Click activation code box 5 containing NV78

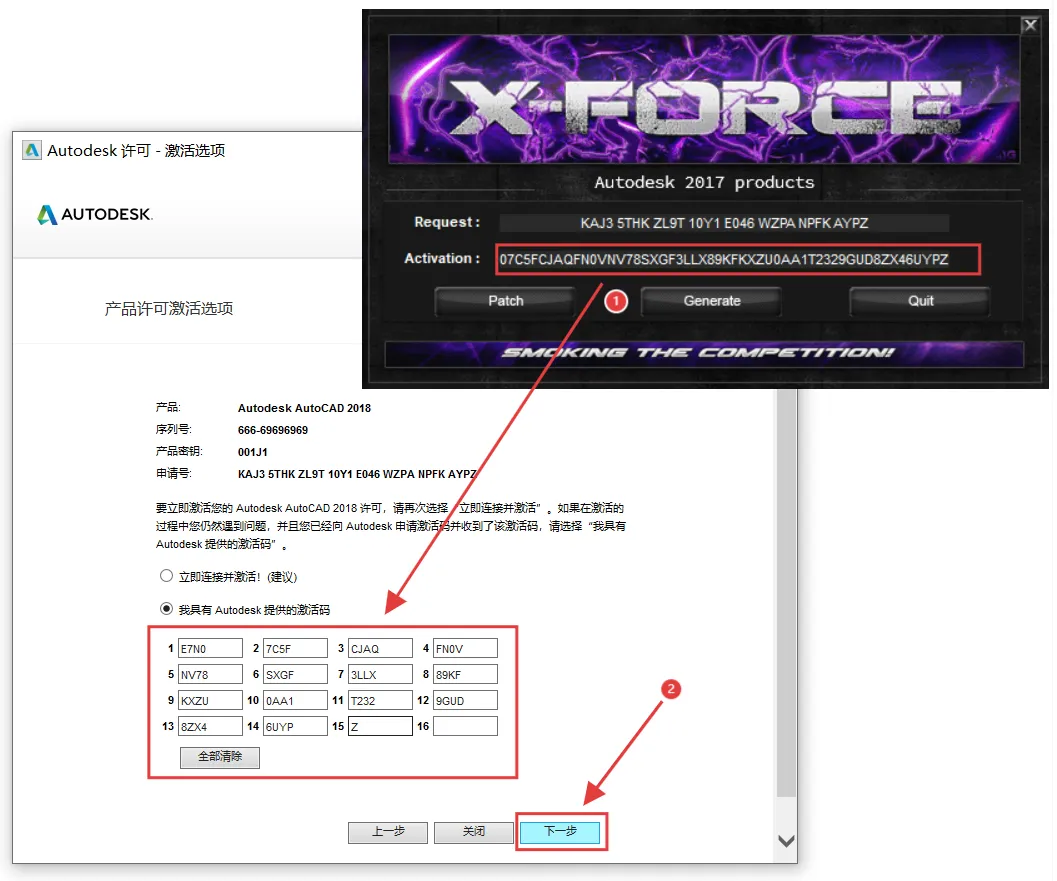pyautogui.click(x=210, y=674)
